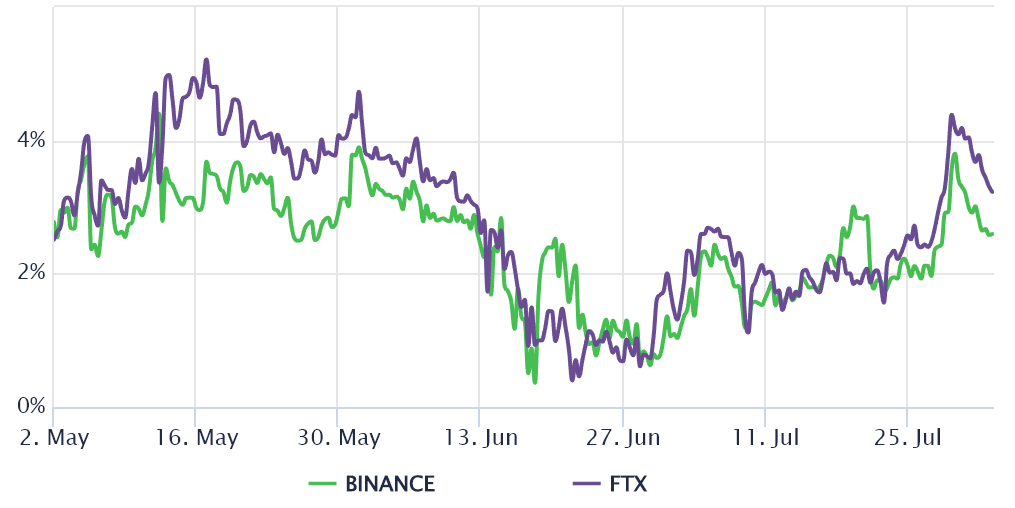Click the 4% y-axis label
The width and height of the screenshot is (1015, 508).
tap(34, 142)
